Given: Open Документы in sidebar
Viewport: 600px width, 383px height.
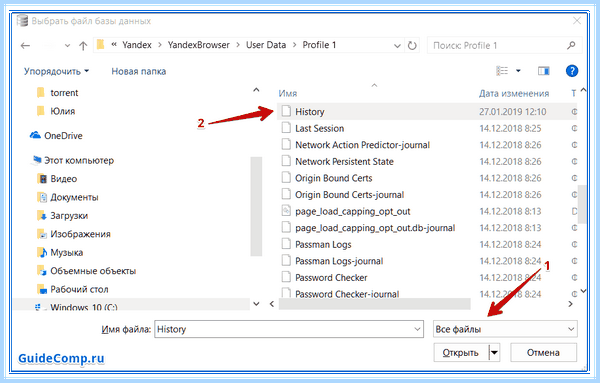Looking at the screenshot, I should click(x=74, y=197).
